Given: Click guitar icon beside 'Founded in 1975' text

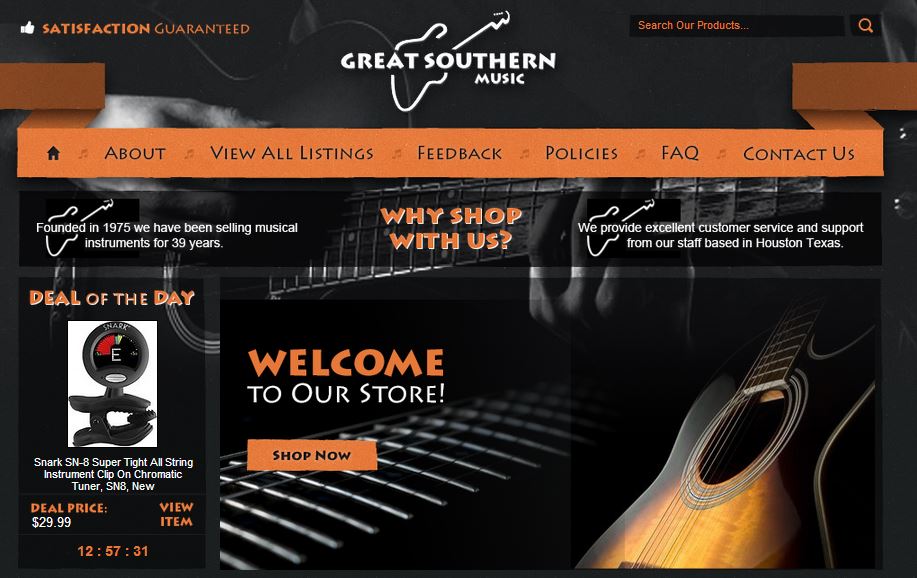Looking at the screenshot, I should (x=80, y=228).
